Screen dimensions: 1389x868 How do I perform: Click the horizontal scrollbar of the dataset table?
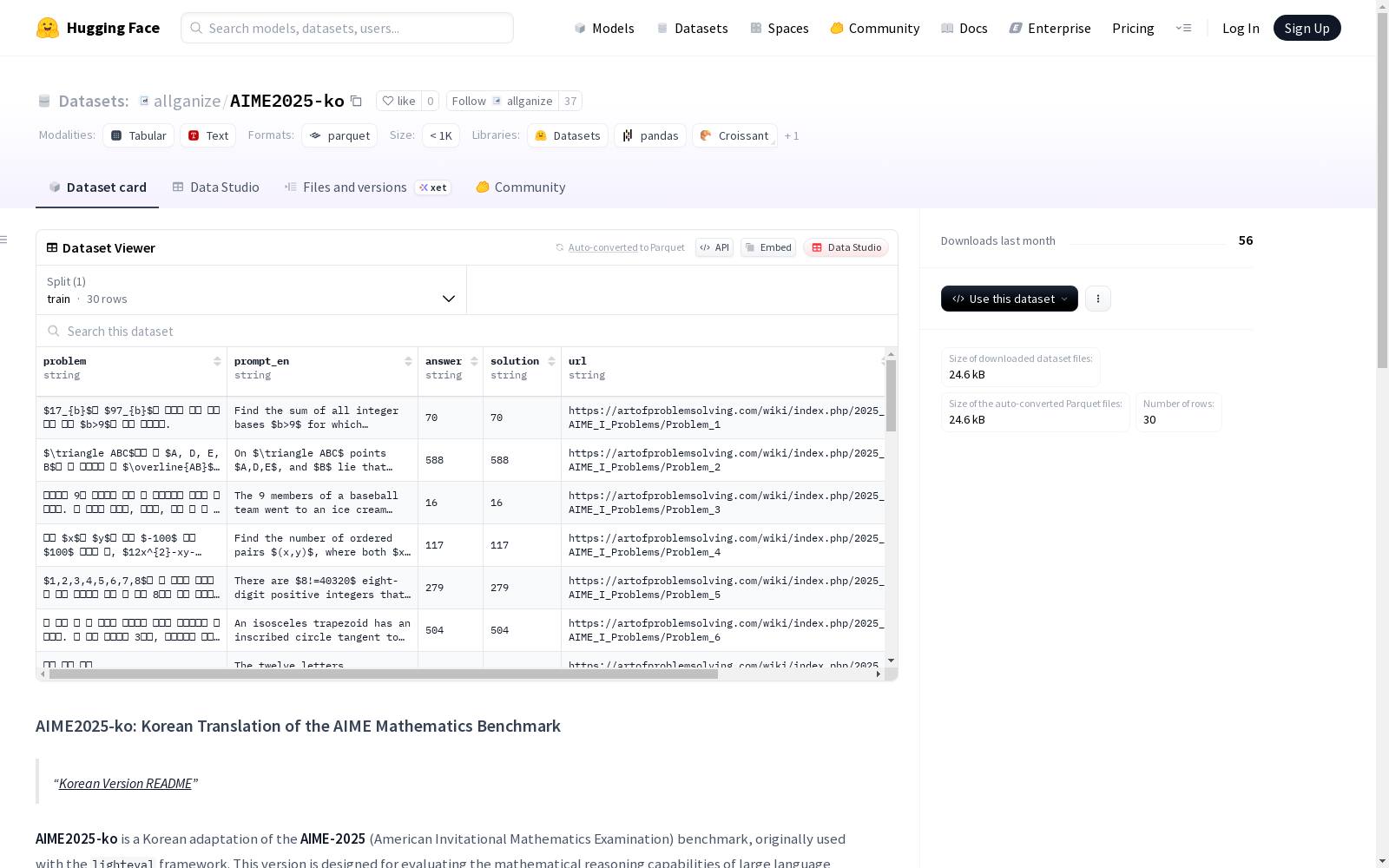tap(384, 674)
